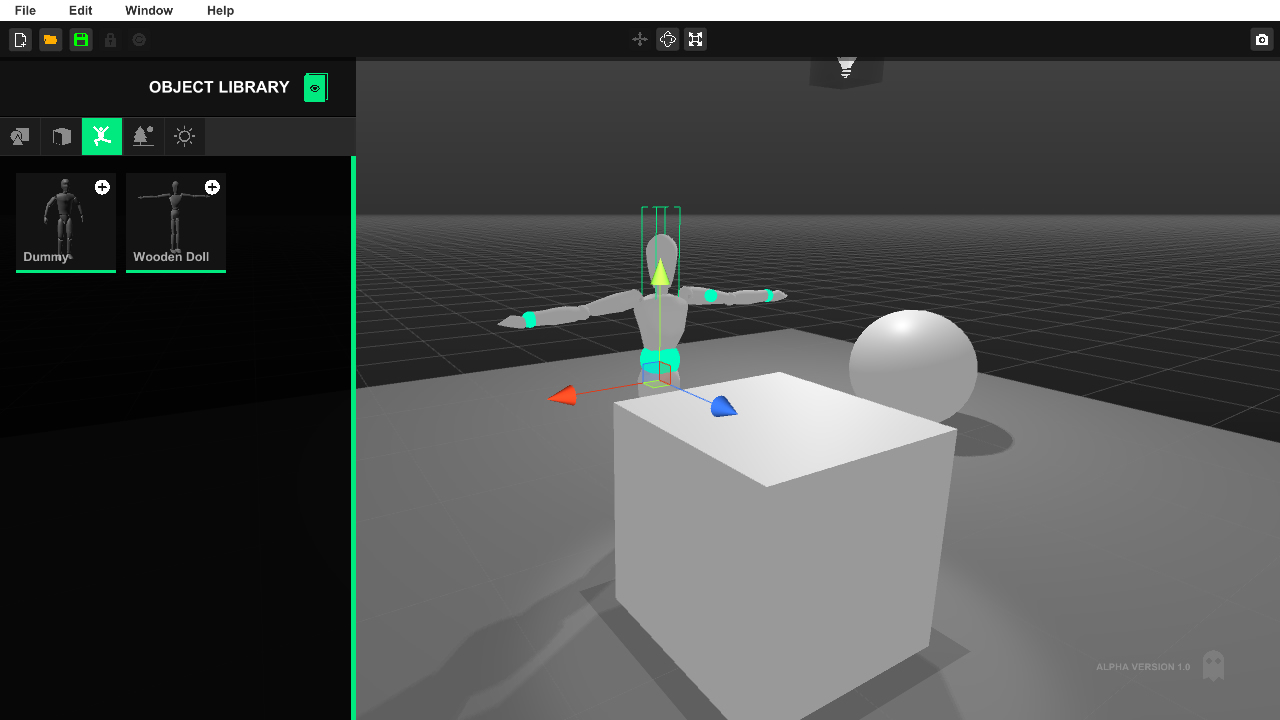The image size is (1280, 720).
Task: Activate the Rotate gizmo tool
Action: (x=667, y=39)
